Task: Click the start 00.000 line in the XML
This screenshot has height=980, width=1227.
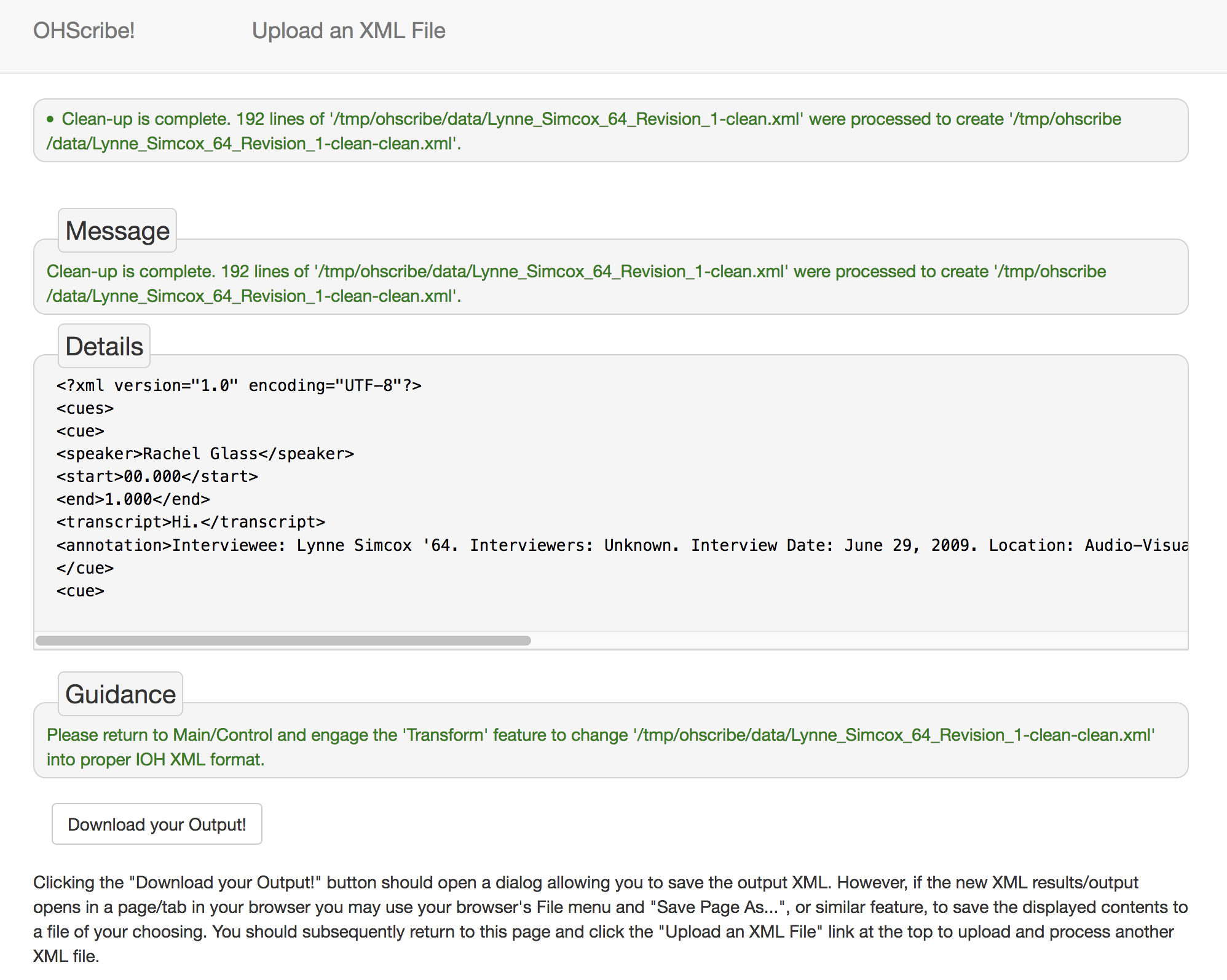Action: pos(157,476)
